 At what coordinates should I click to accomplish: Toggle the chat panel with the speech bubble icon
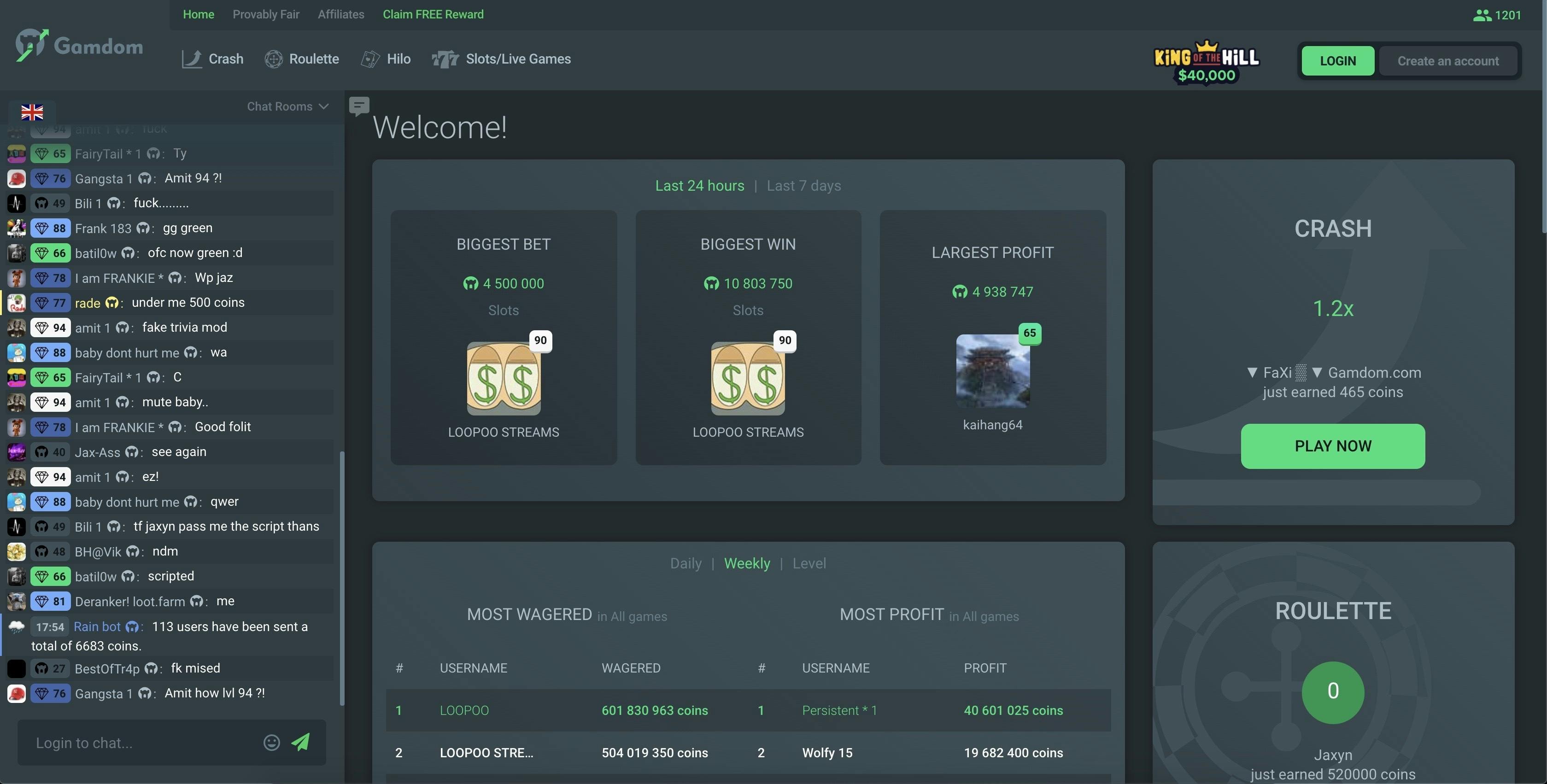tap(359, 107)
